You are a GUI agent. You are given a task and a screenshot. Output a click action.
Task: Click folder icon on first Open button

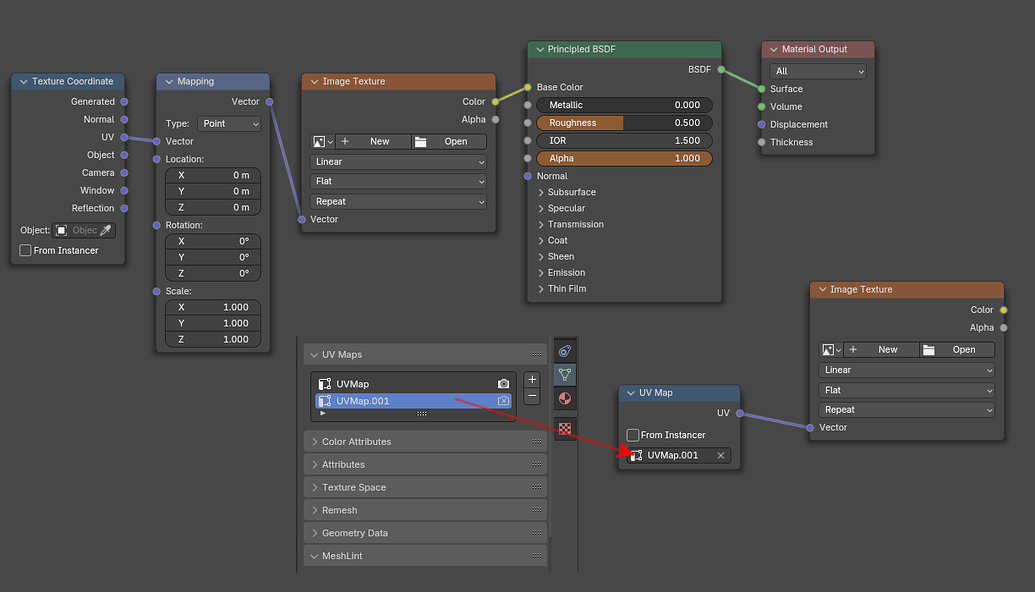coord(420,142)
